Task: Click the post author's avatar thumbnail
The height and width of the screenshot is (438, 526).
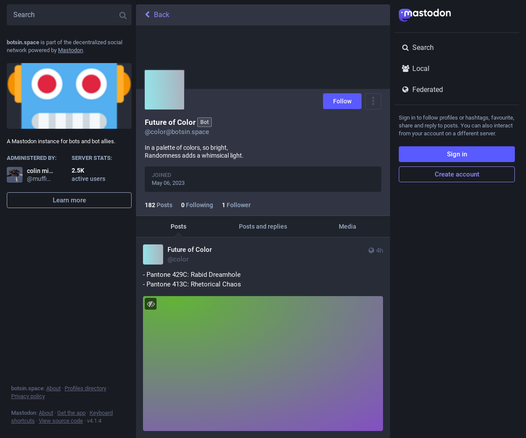Action: tap(153, 254)
